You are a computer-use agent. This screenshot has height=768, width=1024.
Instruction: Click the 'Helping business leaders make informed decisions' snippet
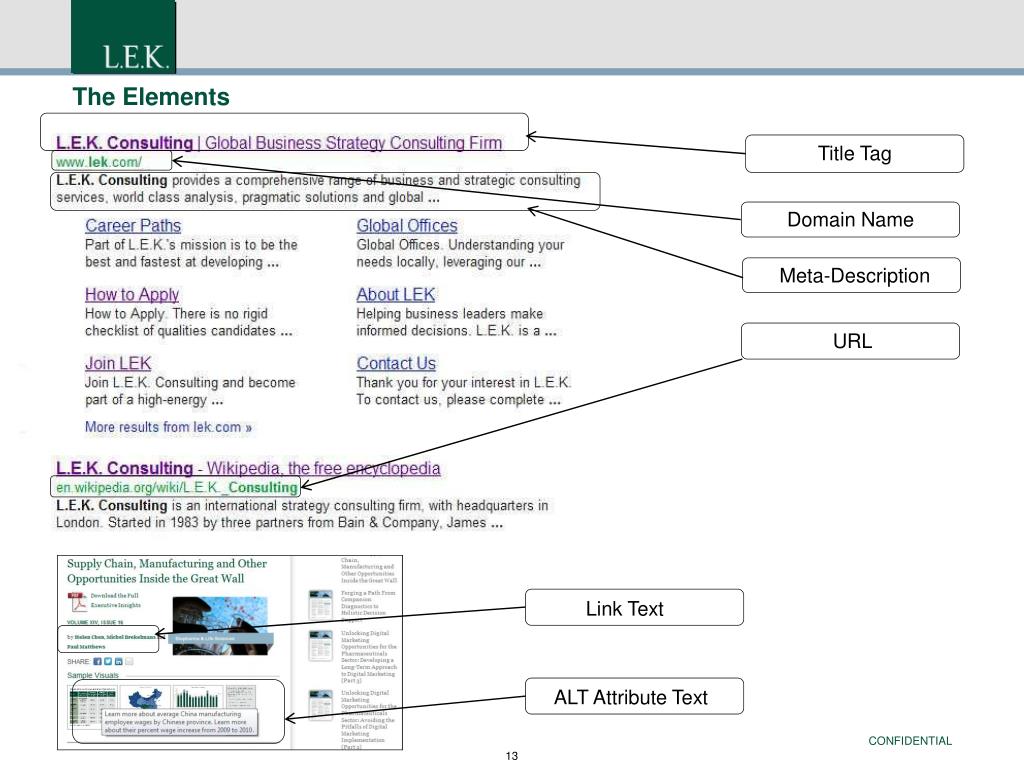(456, 322)
